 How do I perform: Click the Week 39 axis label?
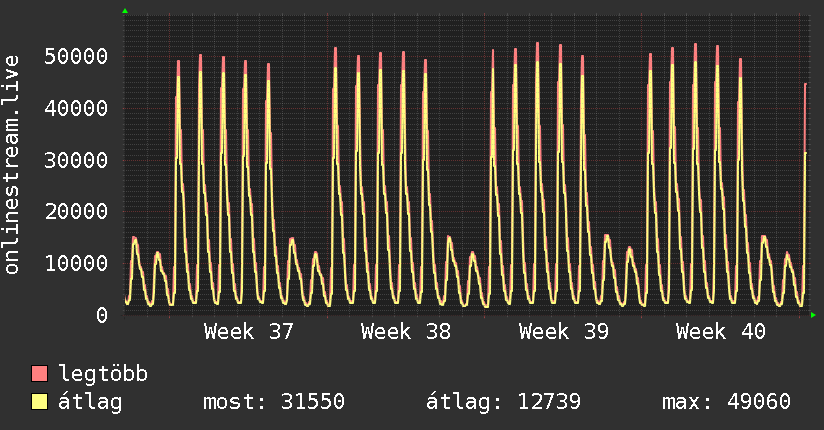pos(563,332)
